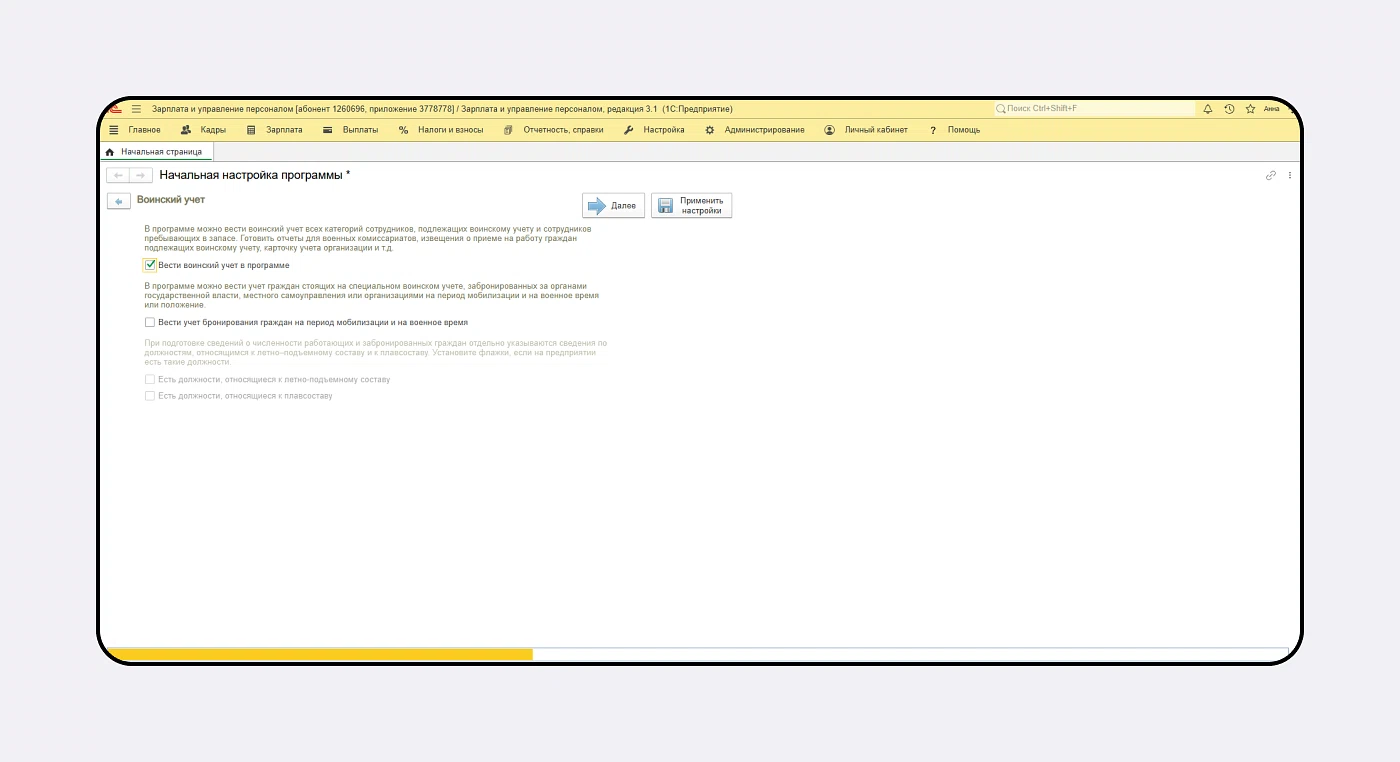Click the favorites star icon
1400x762 pixels.
click(1250, 109)
